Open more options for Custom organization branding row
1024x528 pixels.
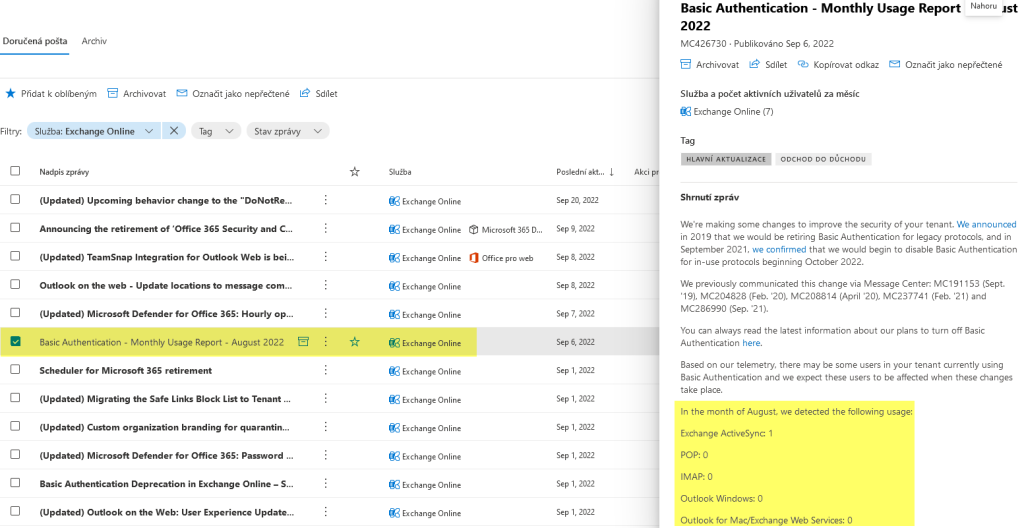pyautogui.click(x=325, y=427)
